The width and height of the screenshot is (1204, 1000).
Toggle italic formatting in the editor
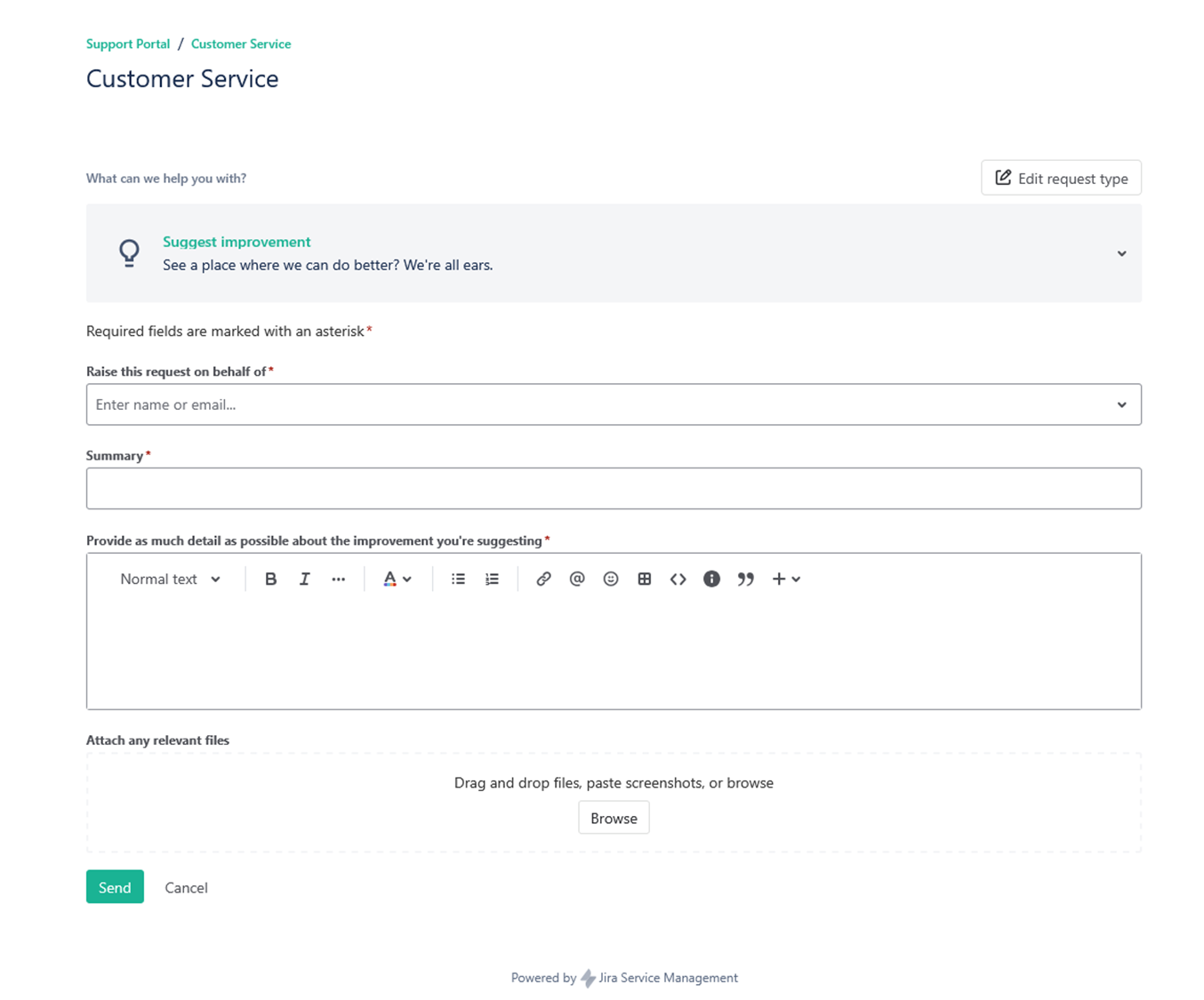304,579
